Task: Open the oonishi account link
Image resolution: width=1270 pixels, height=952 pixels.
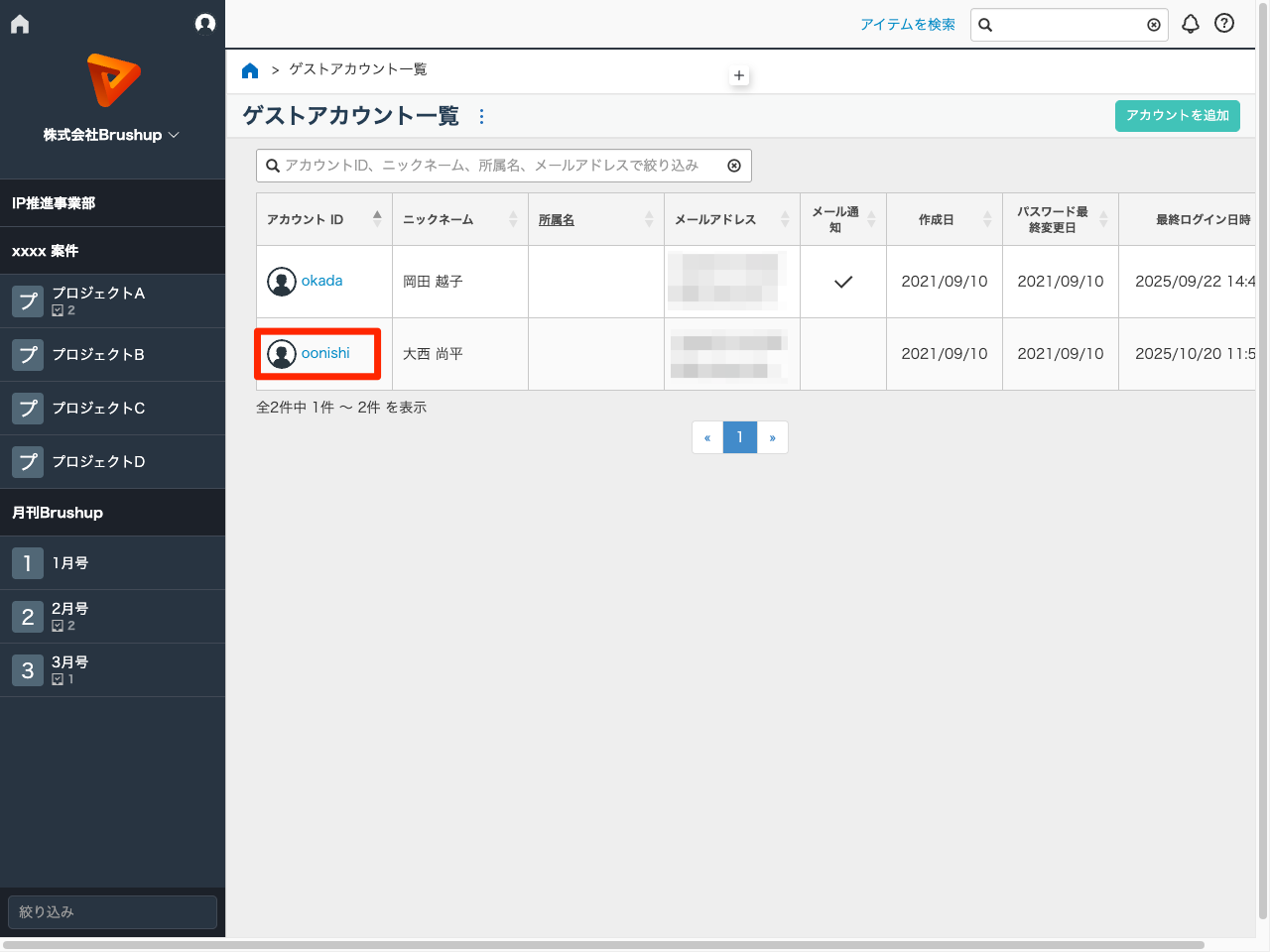Action: coord(323,353)
